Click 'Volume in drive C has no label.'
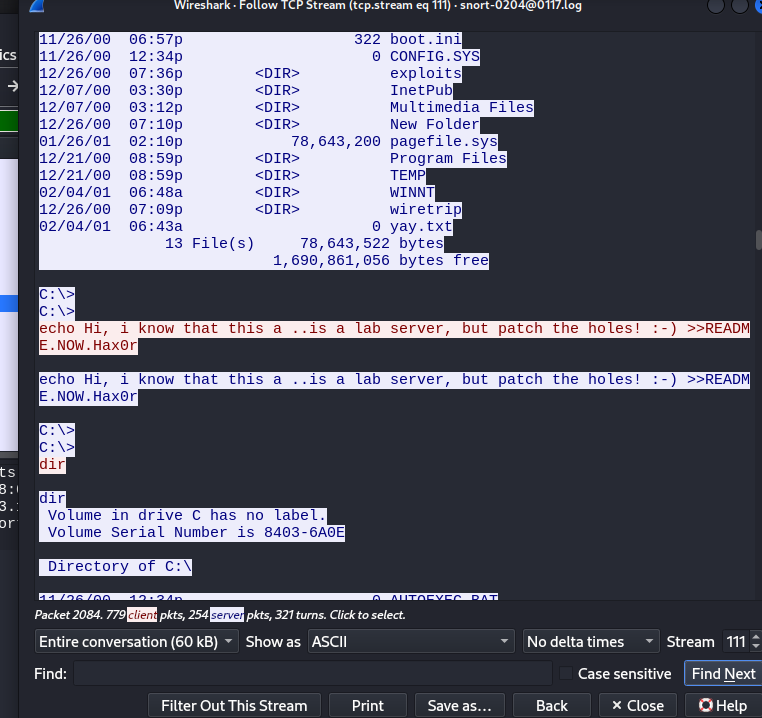 [187, 516]
